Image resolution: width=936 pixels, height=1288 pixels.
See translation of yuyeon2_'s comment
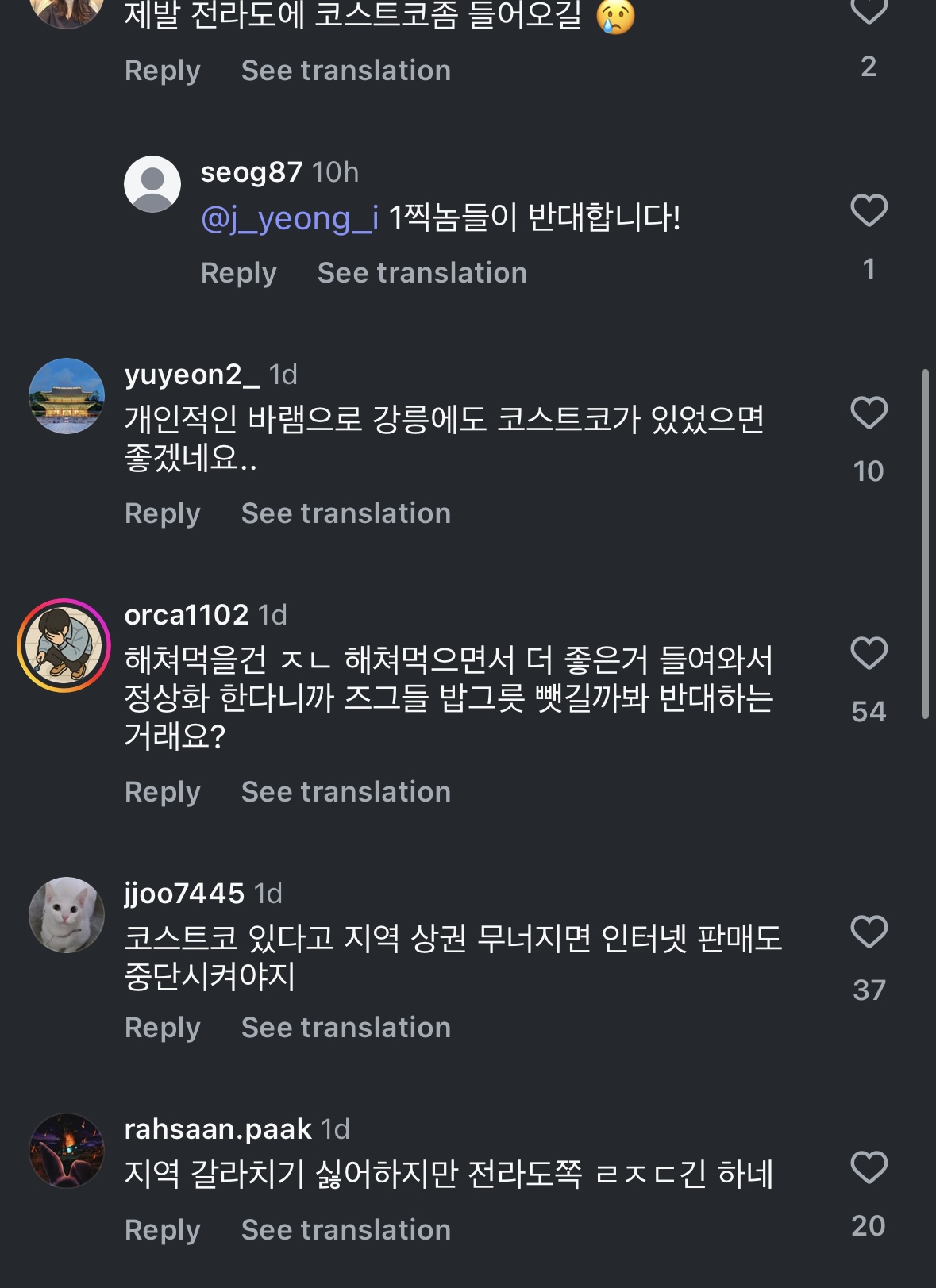pyautogui.click(x=345, y=513)
